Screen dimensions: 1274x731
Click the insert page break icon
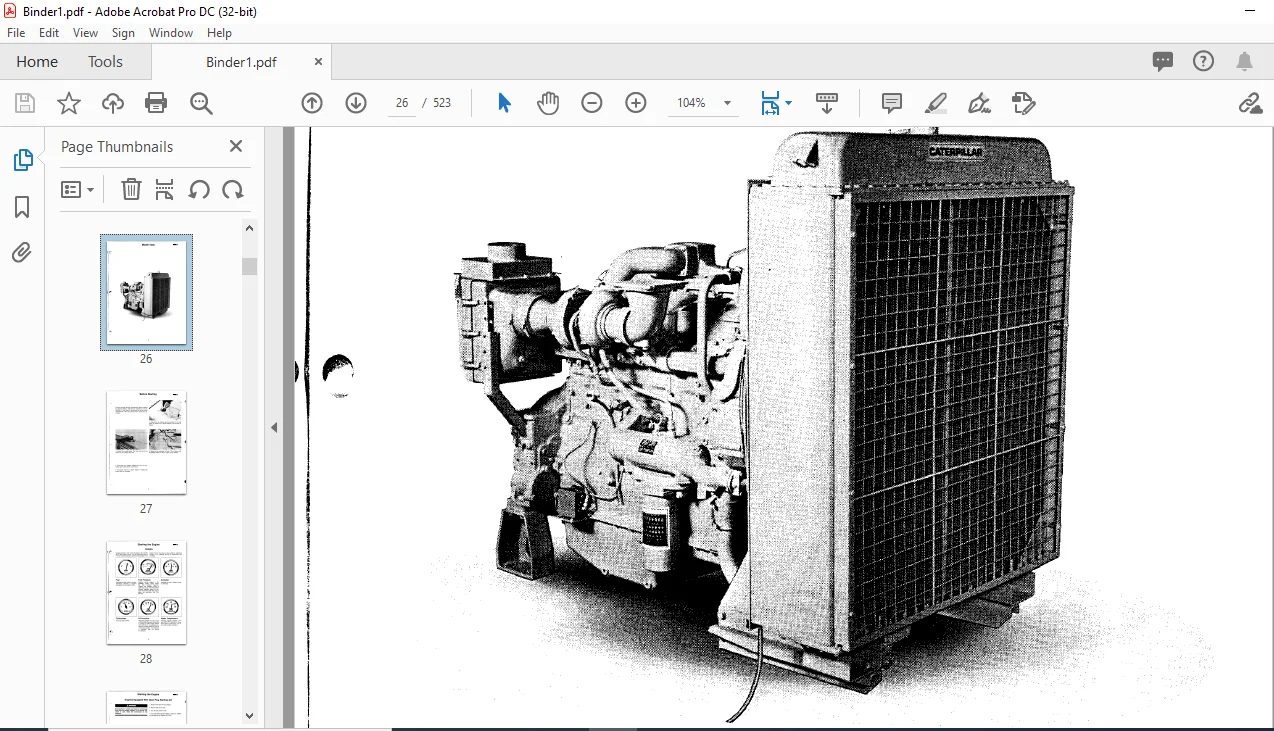click(165, 189)
